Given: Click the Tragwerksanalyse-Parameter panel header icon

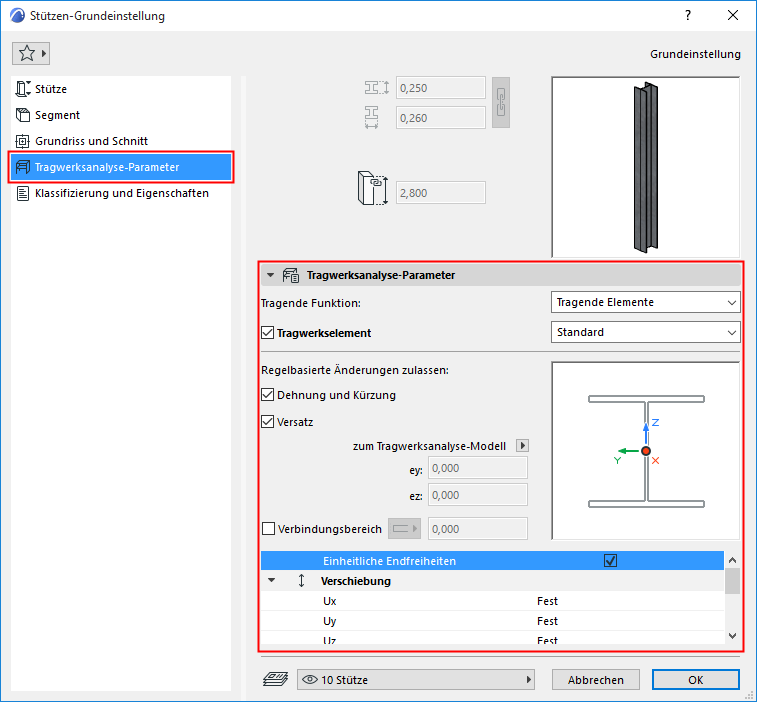Looking at the screenshot, I should click(291, 275).
